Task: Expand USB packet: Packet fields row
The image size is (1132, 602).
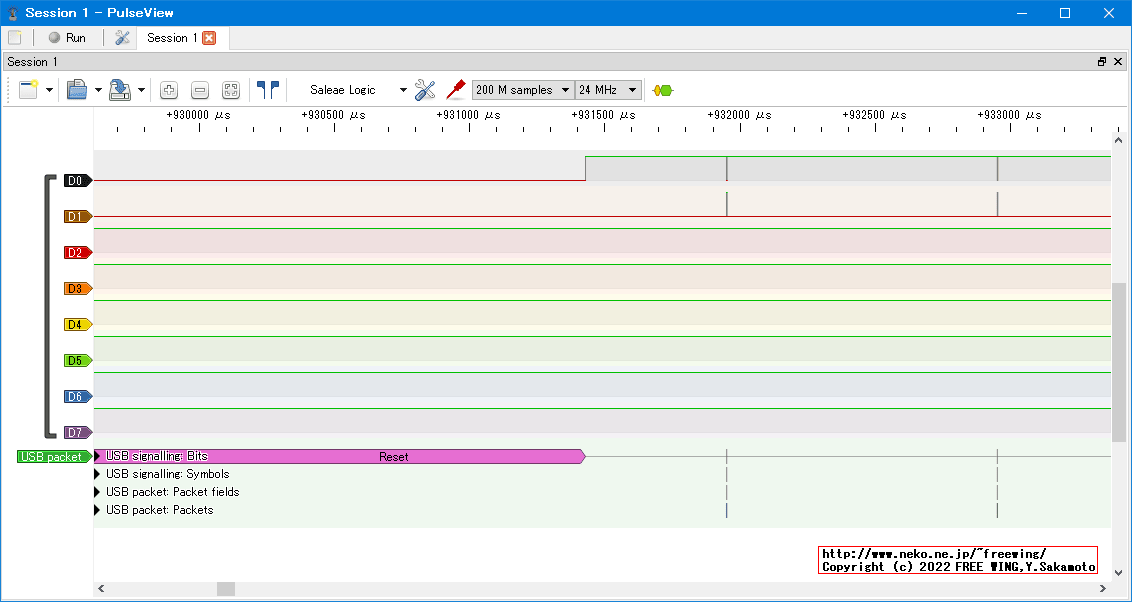Action: [98, 492]
